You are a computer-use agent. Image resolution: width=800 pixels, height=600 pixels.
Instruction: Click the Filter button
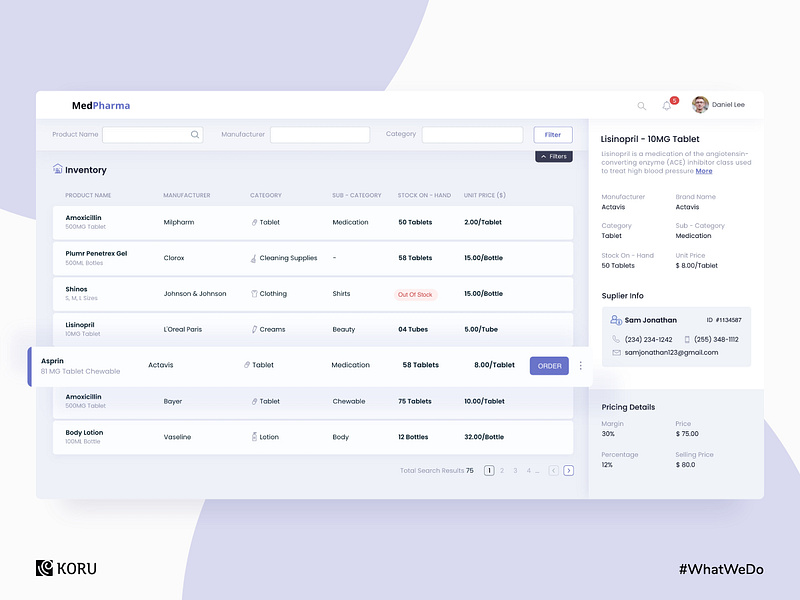click(x=552, y=134)
